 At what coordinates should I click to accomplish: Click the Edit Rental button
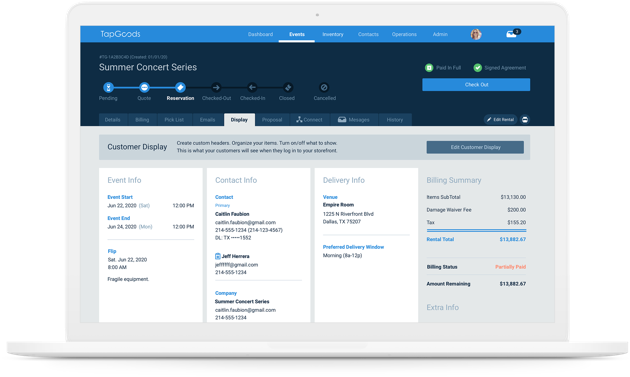tap(501, 119)
